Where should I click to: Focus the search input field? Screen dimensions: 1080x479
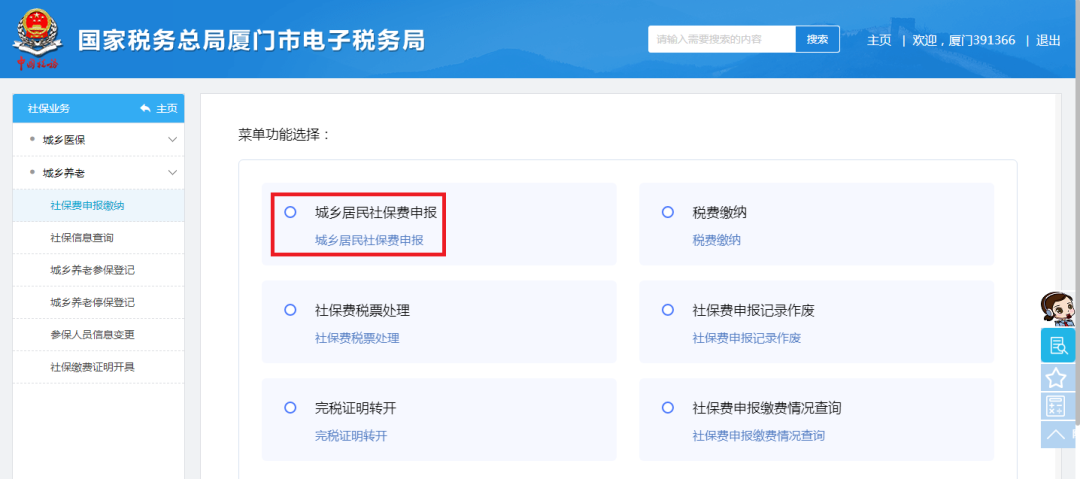click(x=720, y=39)
